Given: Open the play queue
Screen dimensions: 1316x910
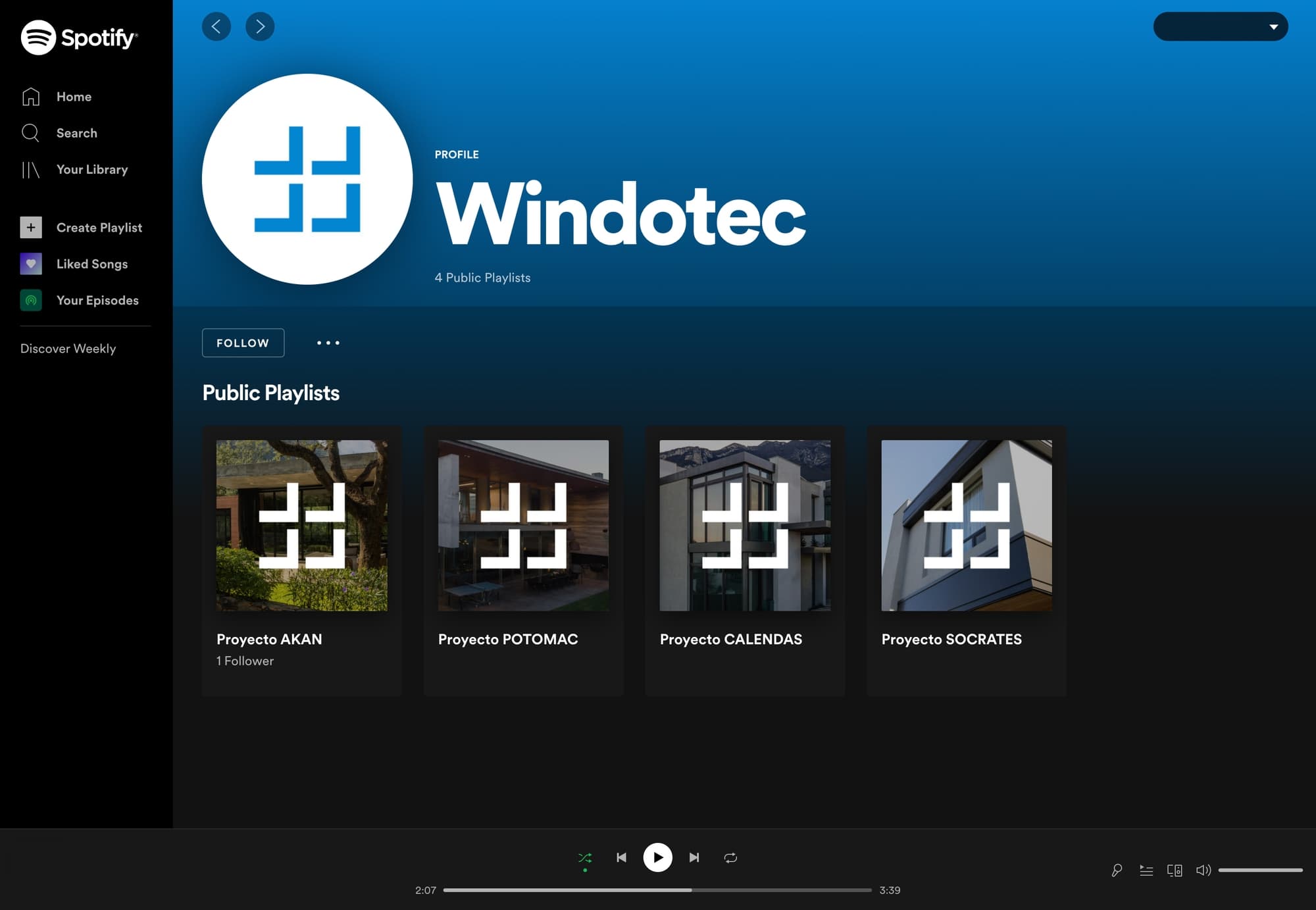Looking at the screenshot, I should coord(1146,870).
